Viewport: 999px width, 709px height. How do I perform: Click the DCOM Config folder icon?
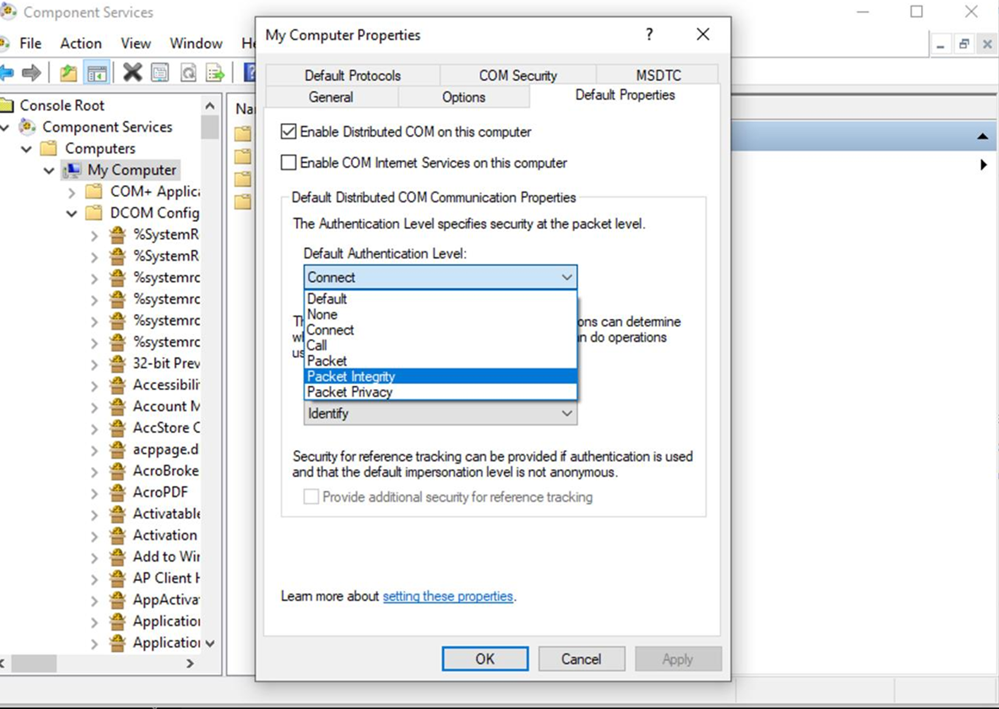click(x=94, y=212)
